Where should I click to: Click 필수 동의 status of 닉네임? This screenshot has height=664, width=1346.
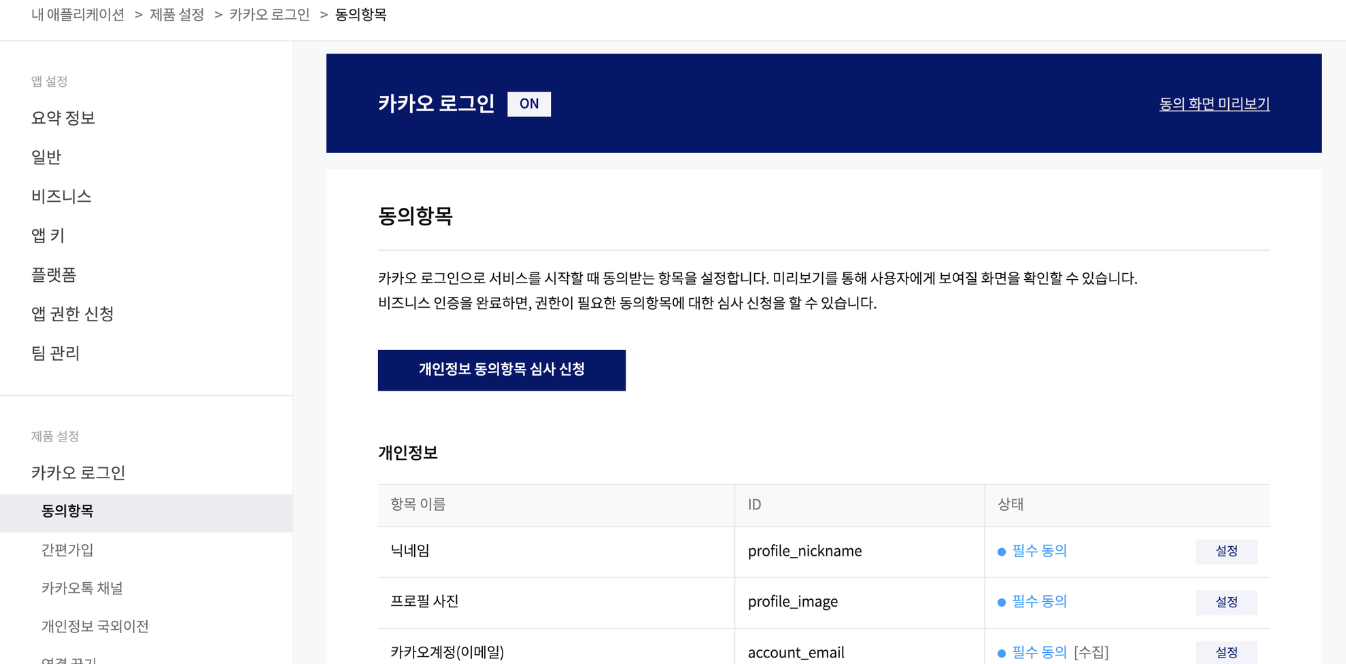pos(1039,551)
